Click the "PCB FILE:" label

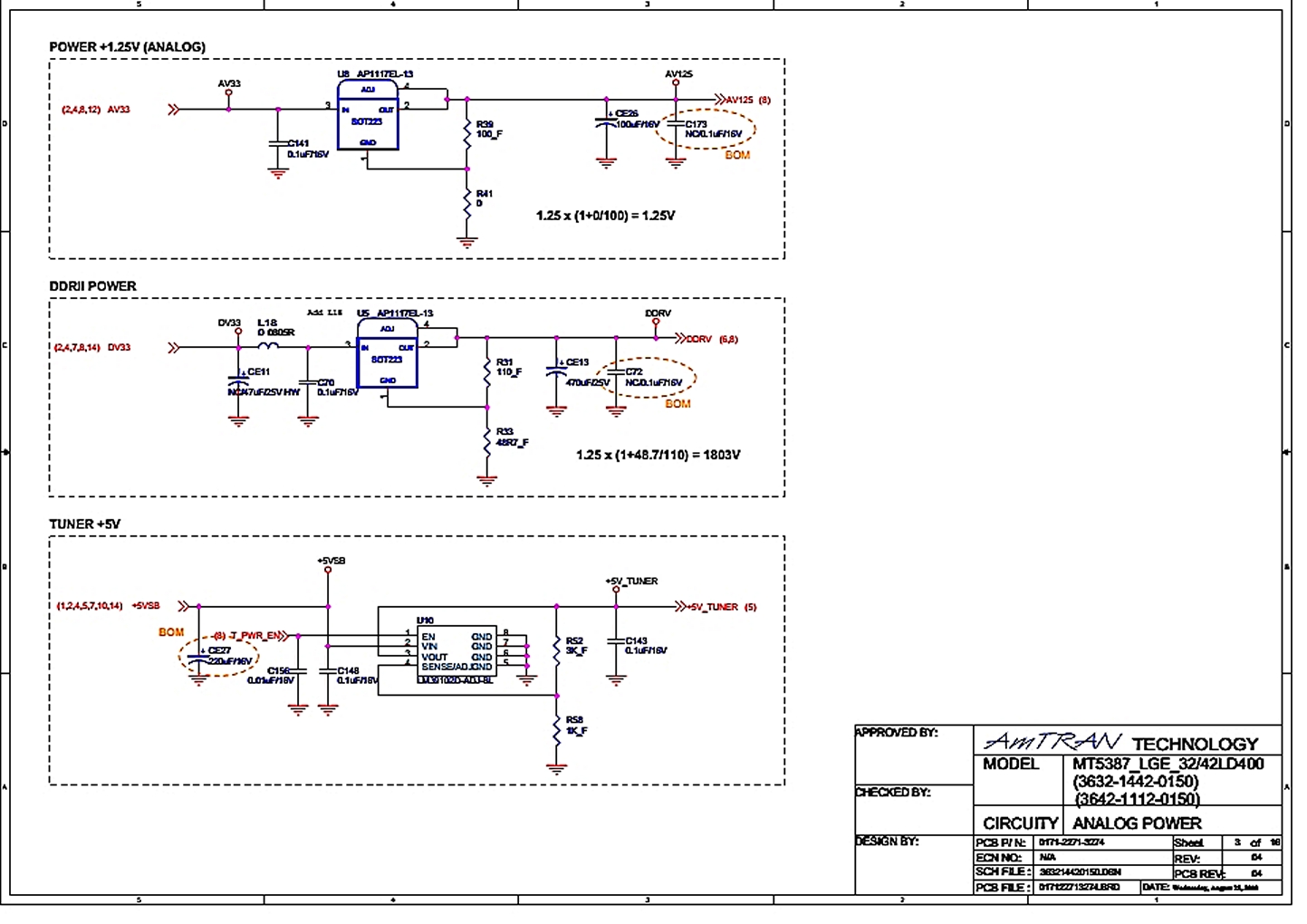(x=1003, y=888)
